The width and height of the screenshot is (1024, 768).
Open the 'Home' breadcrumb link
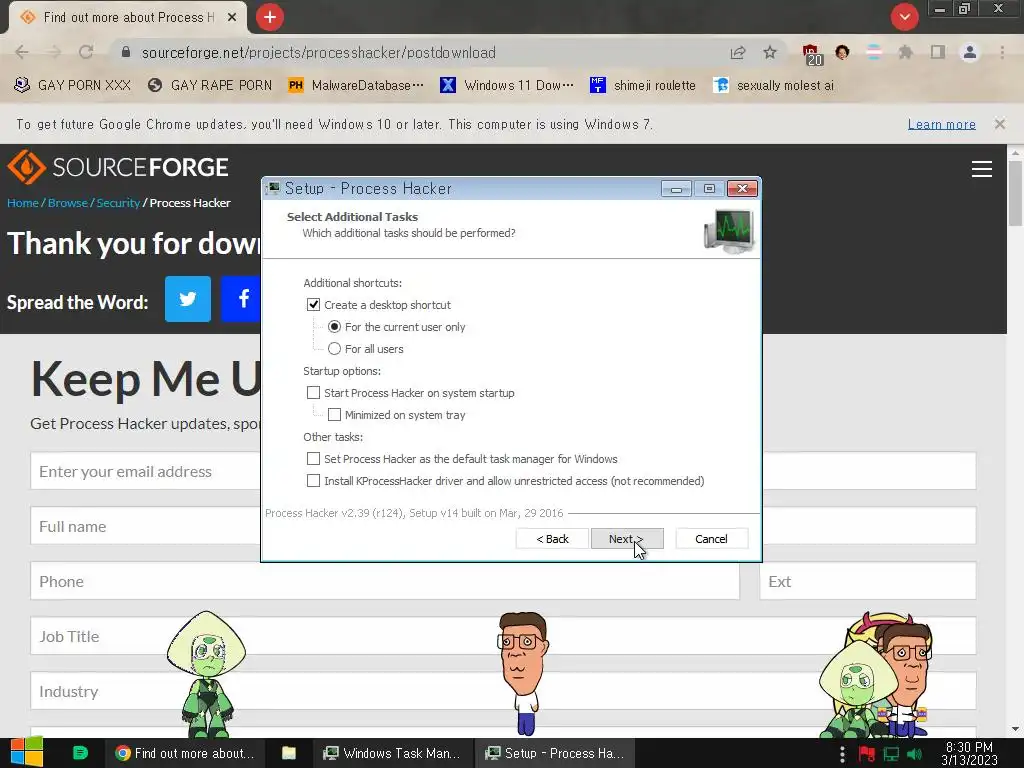pos(23,203)
